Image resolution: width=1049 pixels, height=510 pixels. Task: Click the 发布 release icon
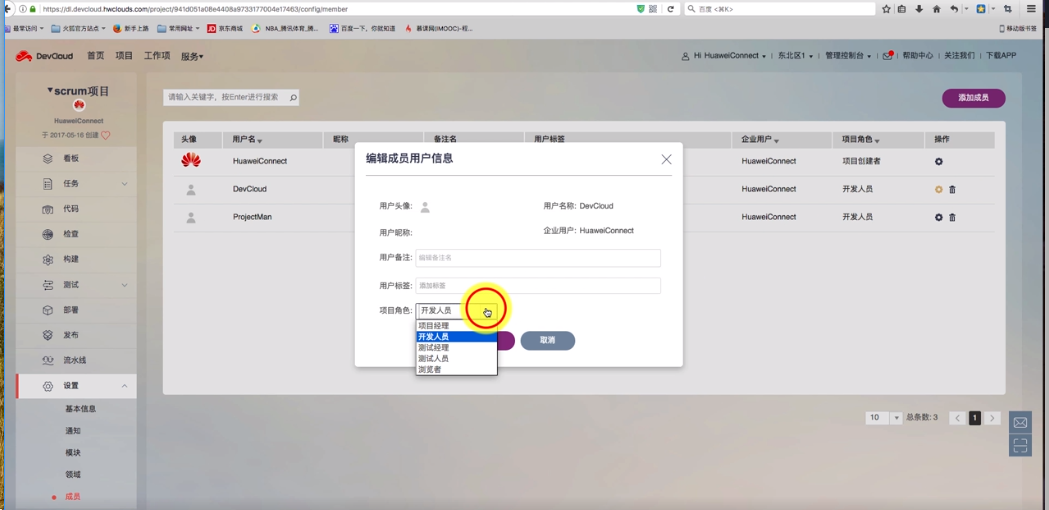[47, 335]
